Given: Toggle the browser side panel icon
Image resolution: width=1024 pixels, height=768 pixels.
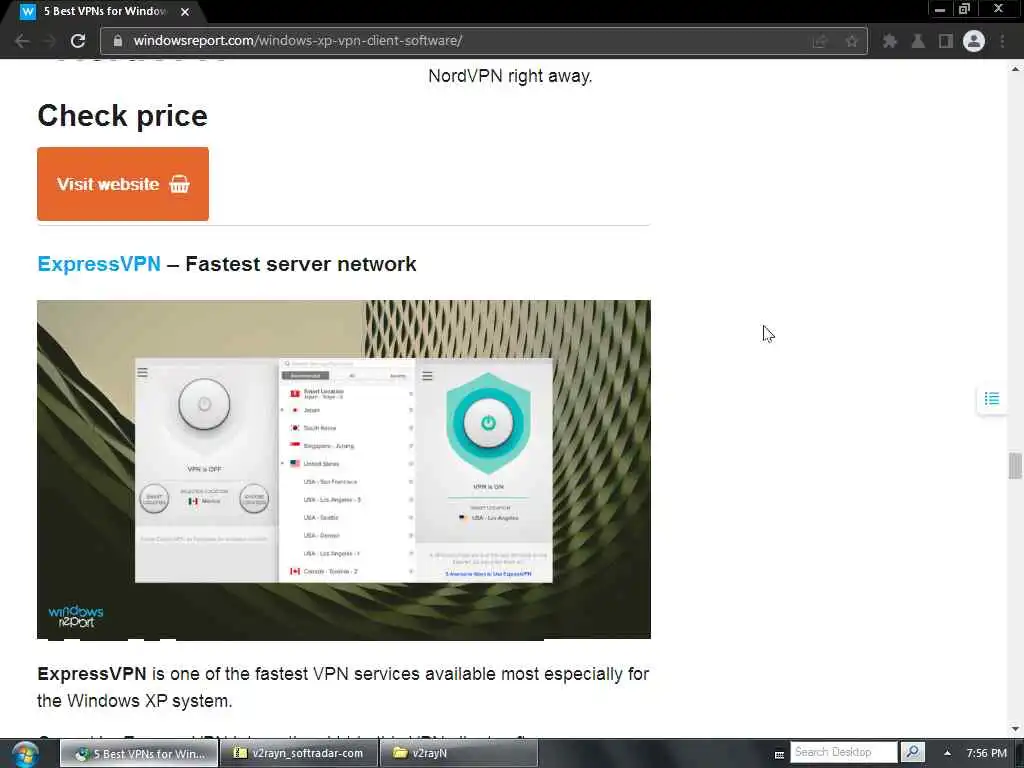Looking at the screenshot, I should click(x=946, y=41).
